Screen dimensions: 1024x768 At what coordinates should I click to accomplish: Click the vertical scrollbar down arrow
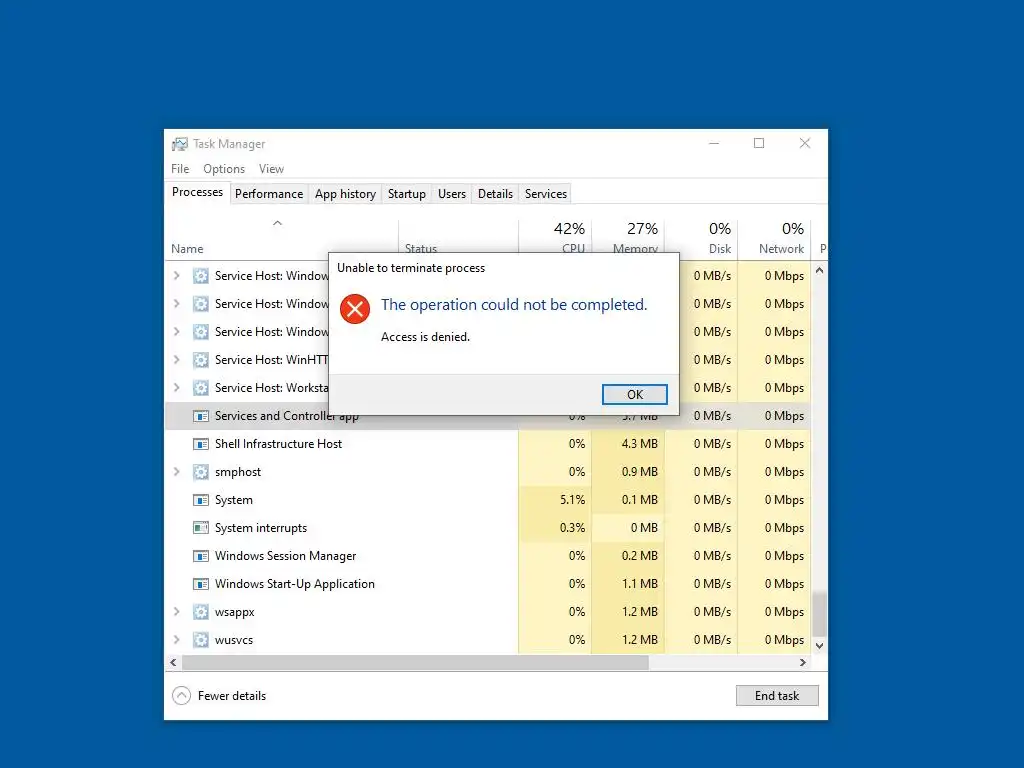[820, 645]
